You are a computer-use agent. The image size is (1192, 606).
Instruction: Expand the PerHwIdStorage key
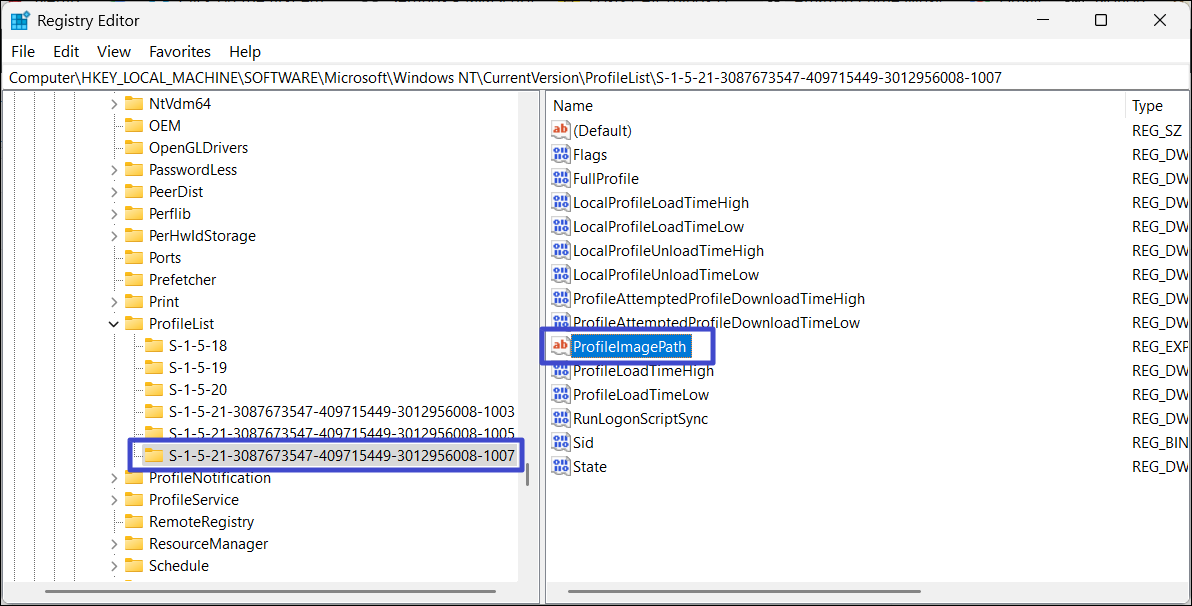114,236
